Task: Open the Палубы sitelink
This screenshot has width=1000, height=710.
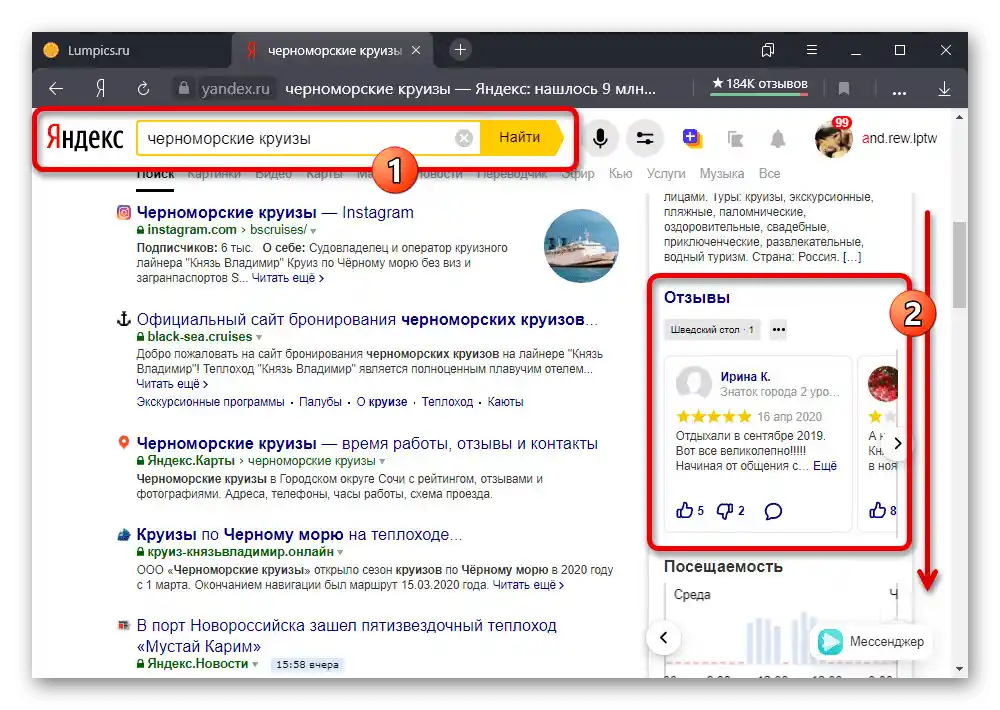Action: tap(320, 402)
